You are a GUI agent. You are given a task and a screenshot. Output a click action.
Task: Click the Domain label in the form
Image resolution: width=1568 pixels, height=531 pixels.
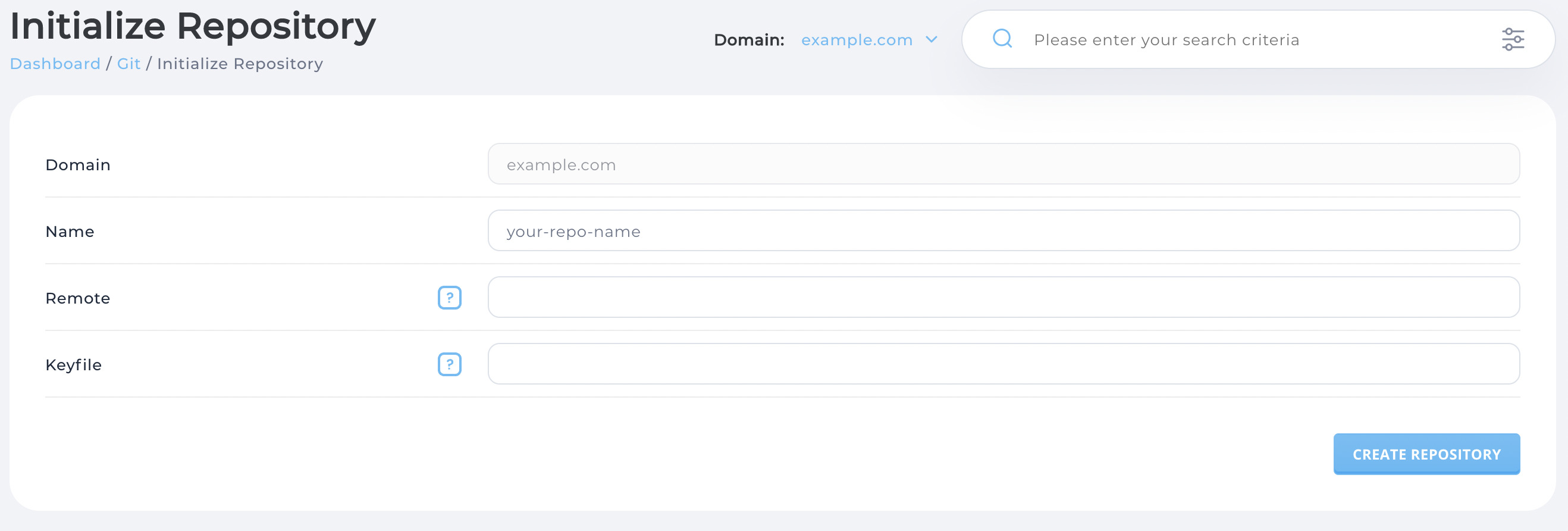[78, 165]
